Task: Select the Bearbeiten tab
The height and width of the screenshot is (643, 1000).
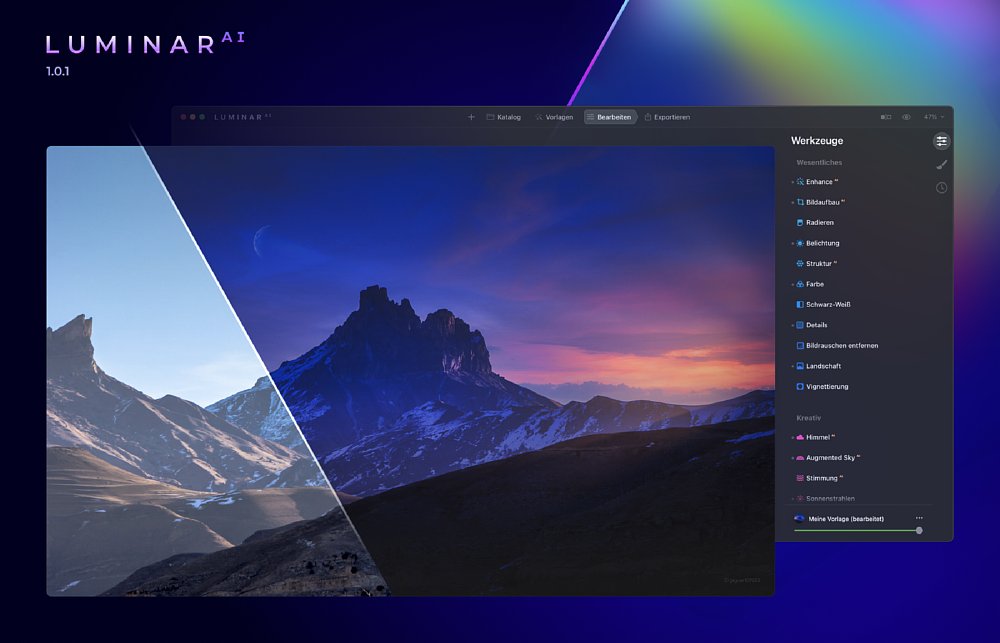Action: pyautogui.click(x=610, y=117)
